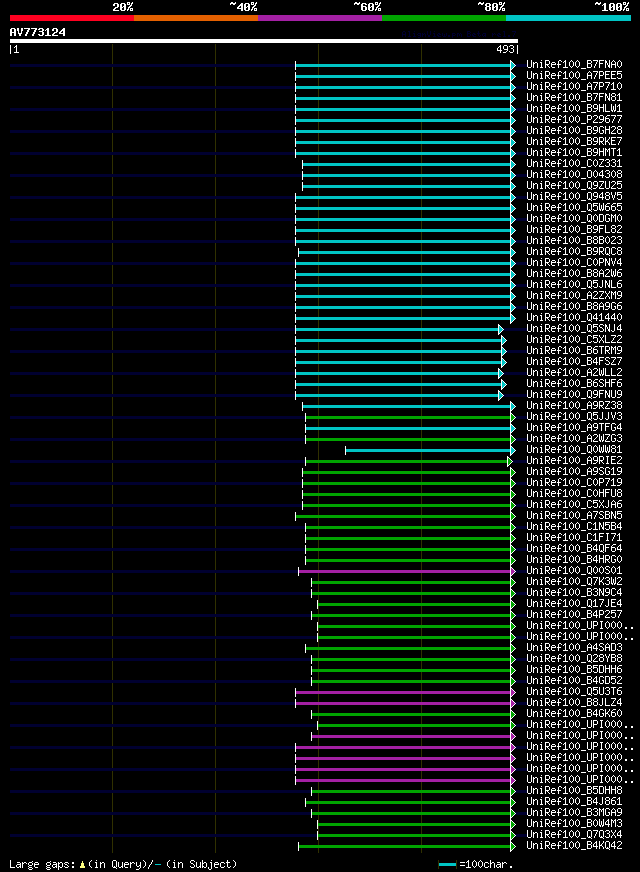Viewport: 640px width, 872px height.
Task: Select the UniRef100_A4SAD3 label
Action: tap(574, 647)
